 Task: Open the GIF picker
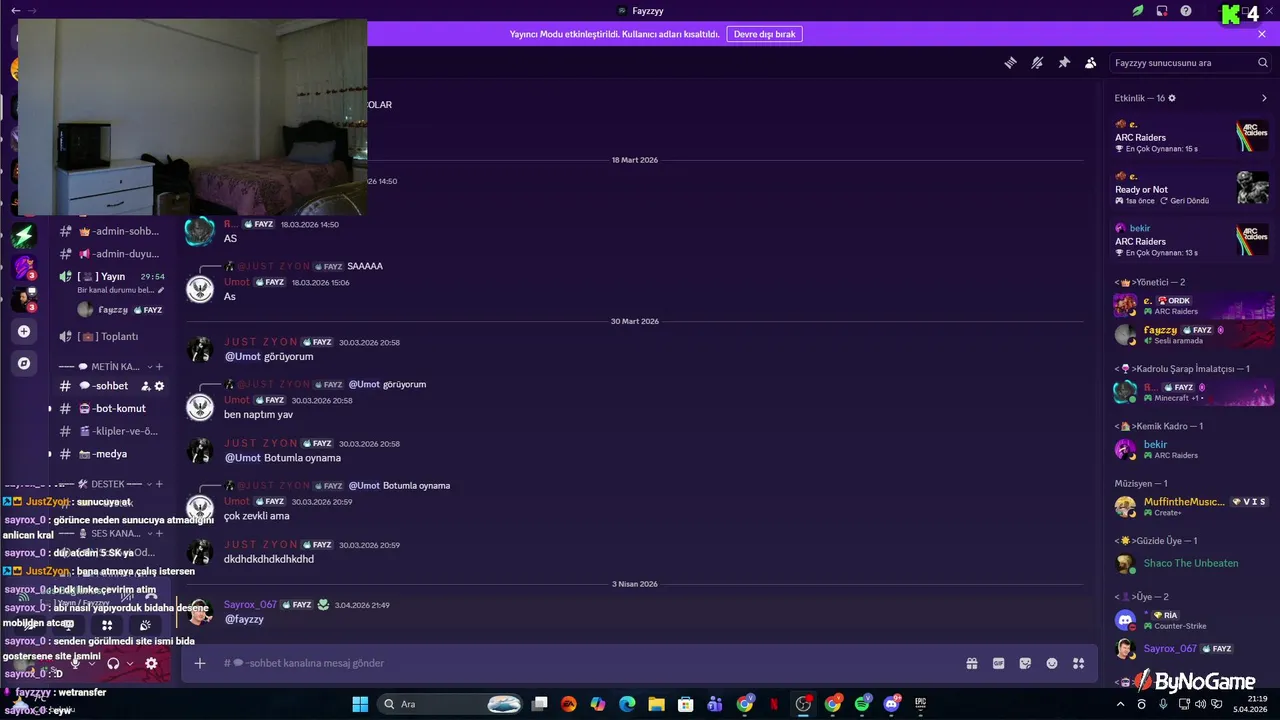point(998,663)
